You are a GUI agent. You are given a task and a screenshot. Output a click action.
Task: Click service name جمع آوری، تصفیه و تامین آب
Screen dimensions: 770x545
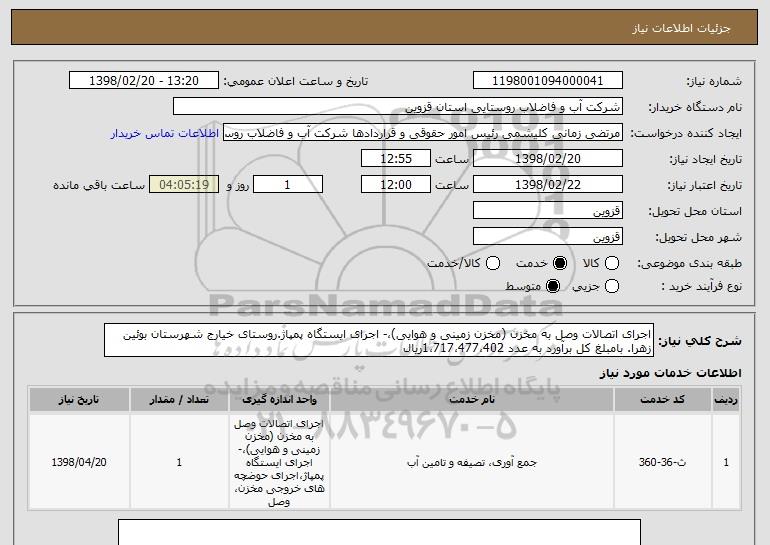(x=472, y=463)
